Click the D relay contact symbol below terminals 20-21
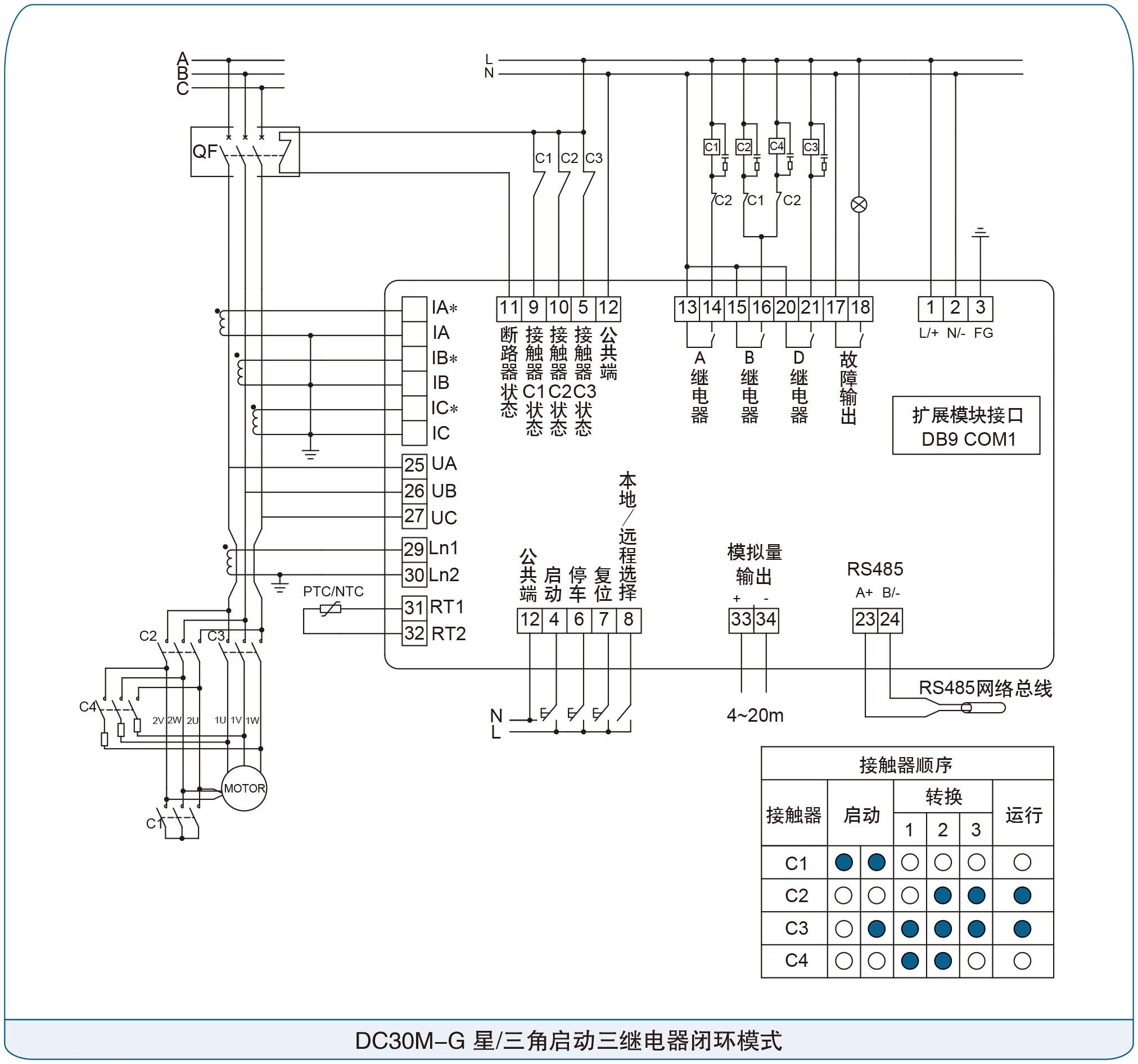 tap(799, 336)
